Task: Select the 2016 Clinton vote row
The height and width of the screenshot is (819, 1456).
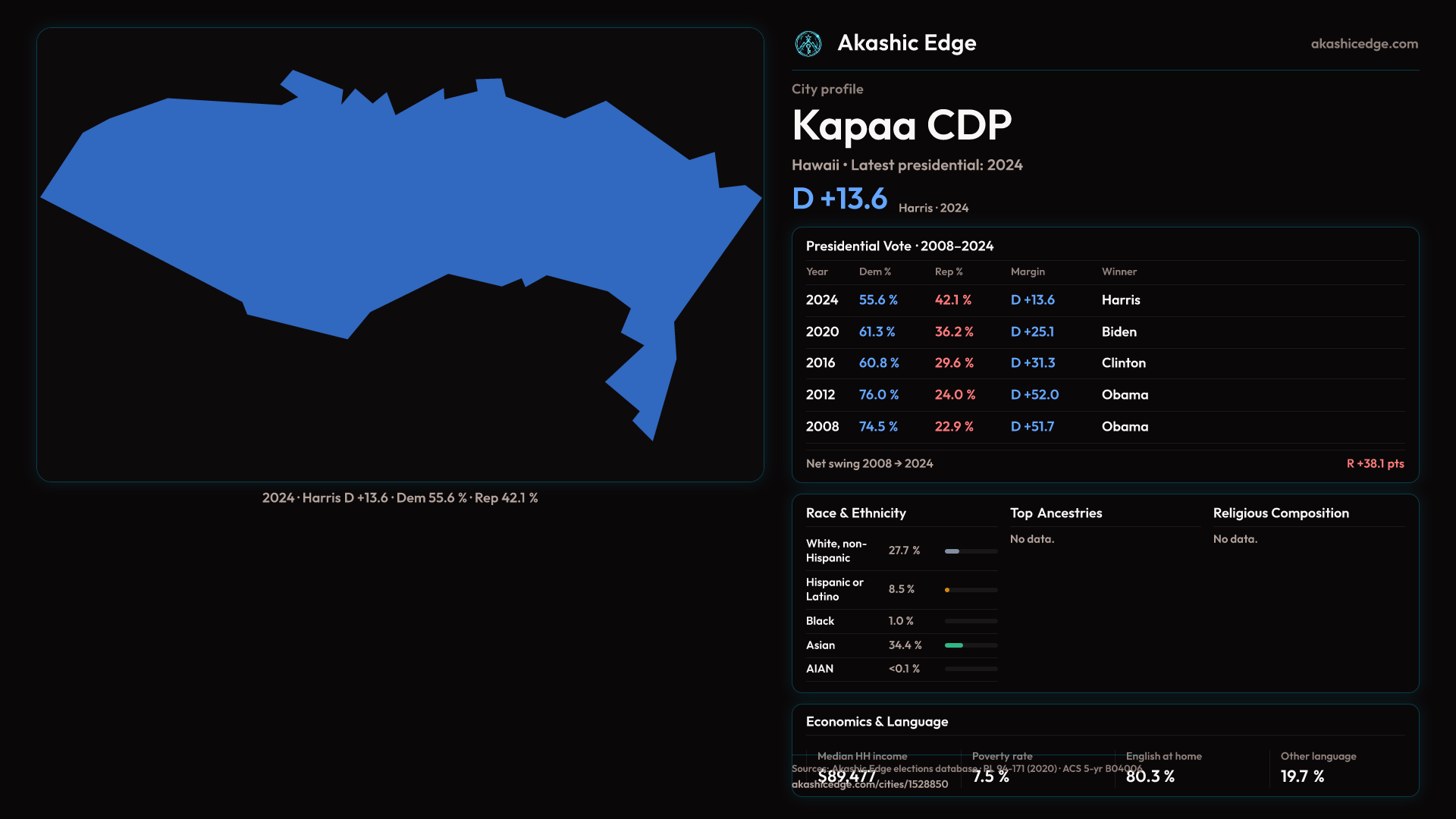Action: coord(1104,363)
